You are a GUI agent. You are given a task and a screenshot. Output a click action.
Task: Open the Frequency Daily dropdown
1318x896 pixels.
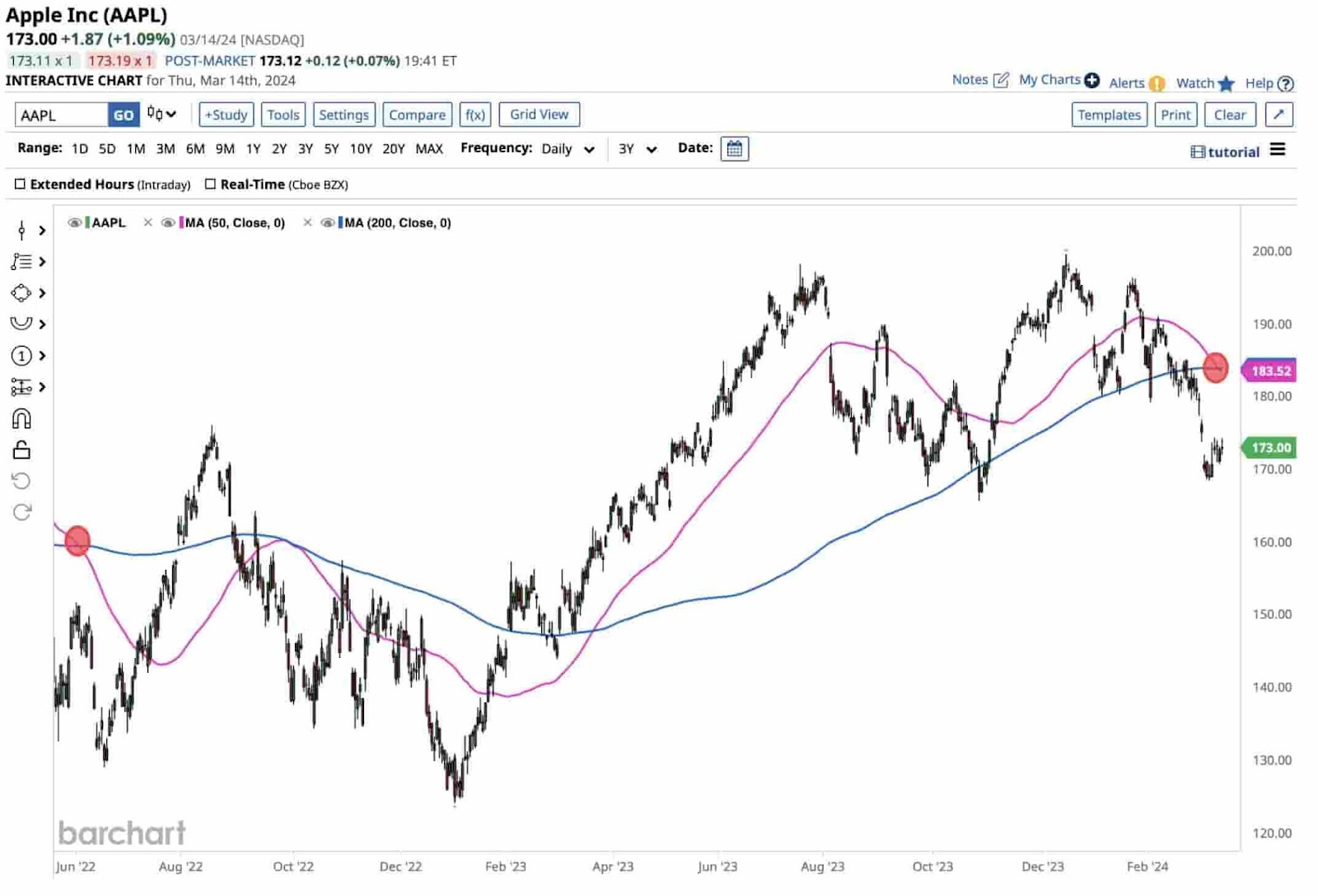pos(568,149)
